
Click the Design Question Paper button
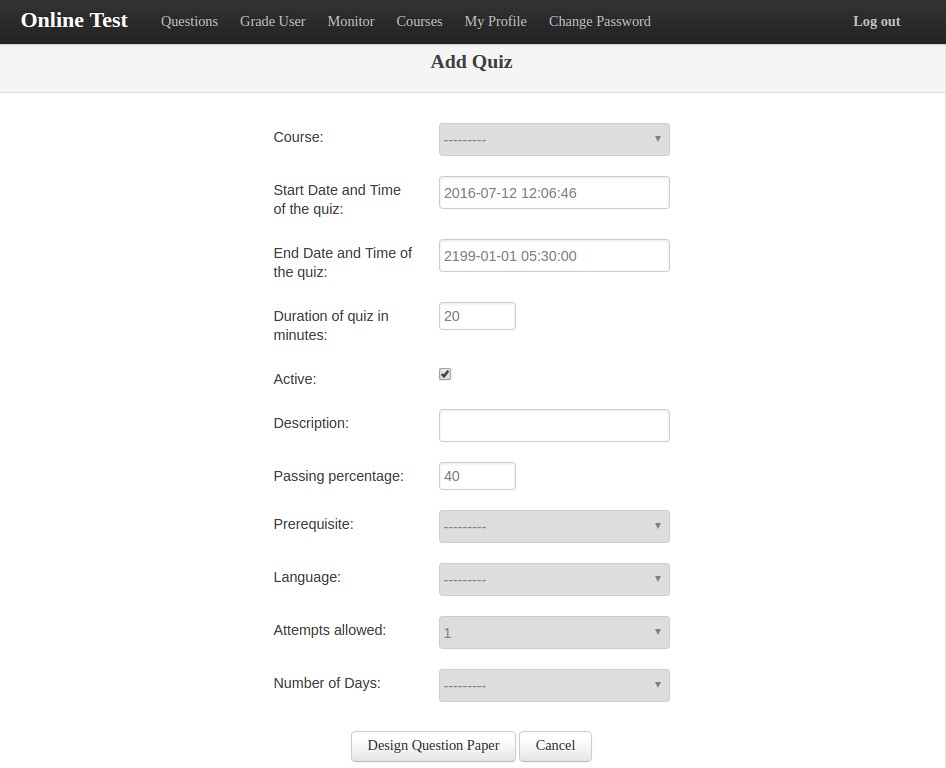coord(433,746)
